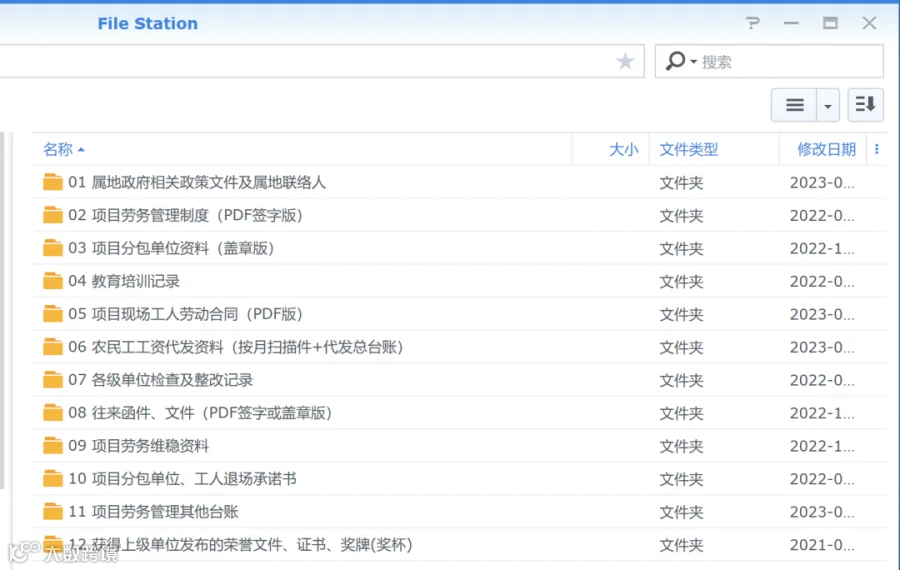
Task: Select 07 各级单位检查及整改记录 name text
Action: tap(161, 380)
